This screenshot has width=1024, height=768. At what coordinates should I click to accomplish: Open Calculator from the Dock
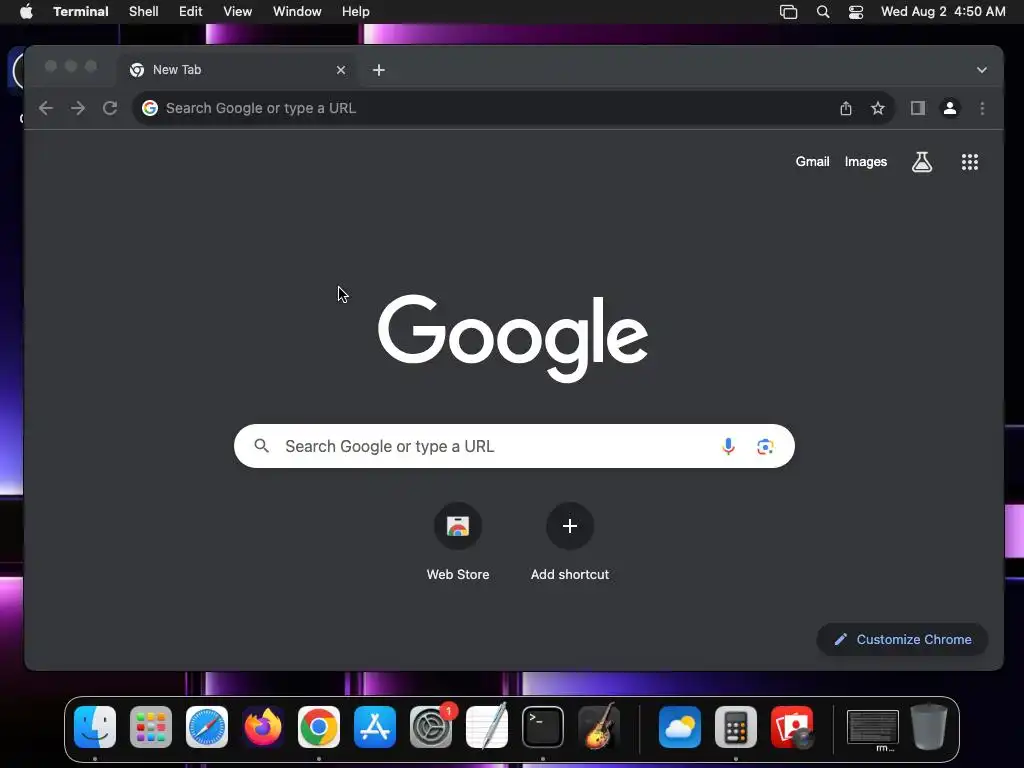736,727
